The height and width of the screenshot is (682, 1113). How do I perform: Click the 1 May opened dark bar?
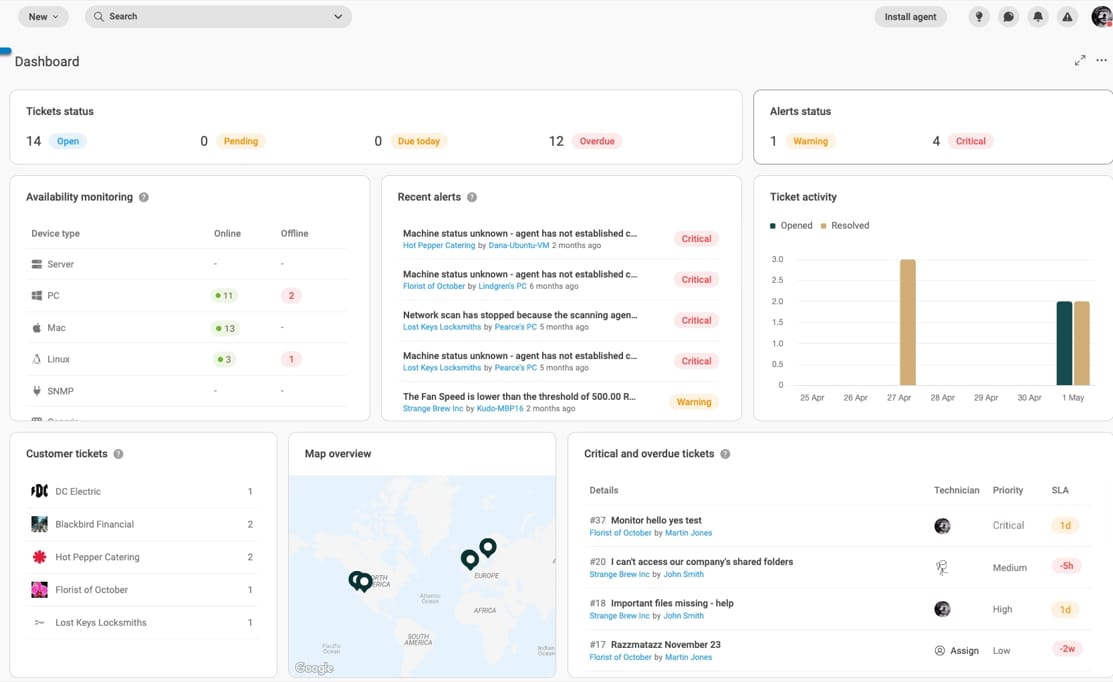[x=1064, y=343]
